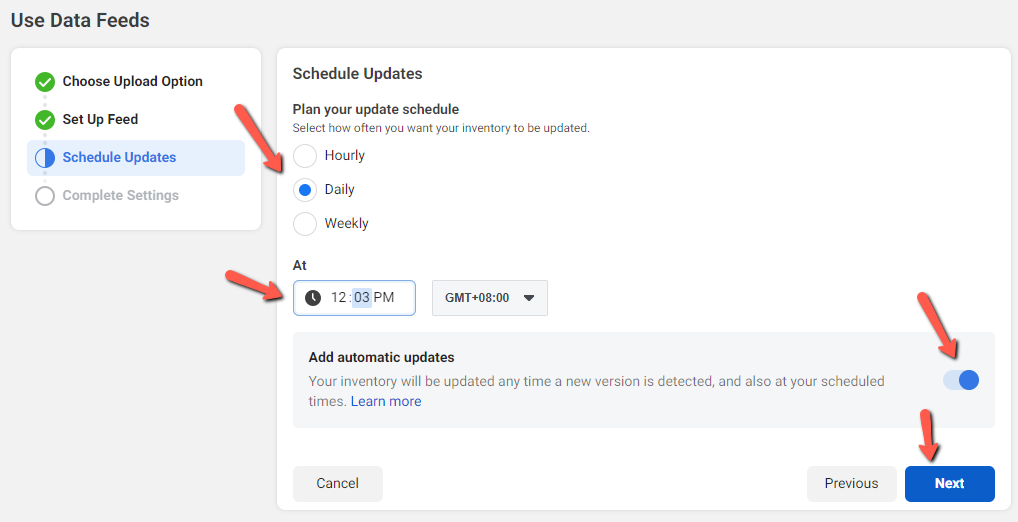Cancel the data feed setup
This screenshot has height=522, width=1018.
[338, 484]
